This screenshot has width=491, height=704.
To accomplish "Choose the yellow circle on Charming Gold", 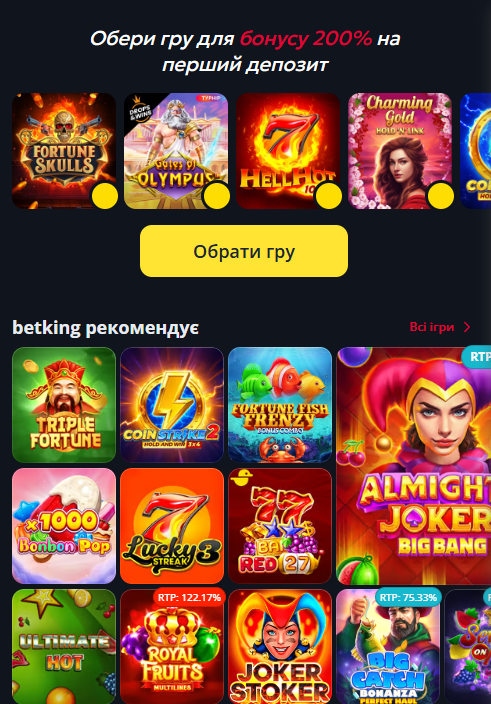I will click(x=441, y=196).
